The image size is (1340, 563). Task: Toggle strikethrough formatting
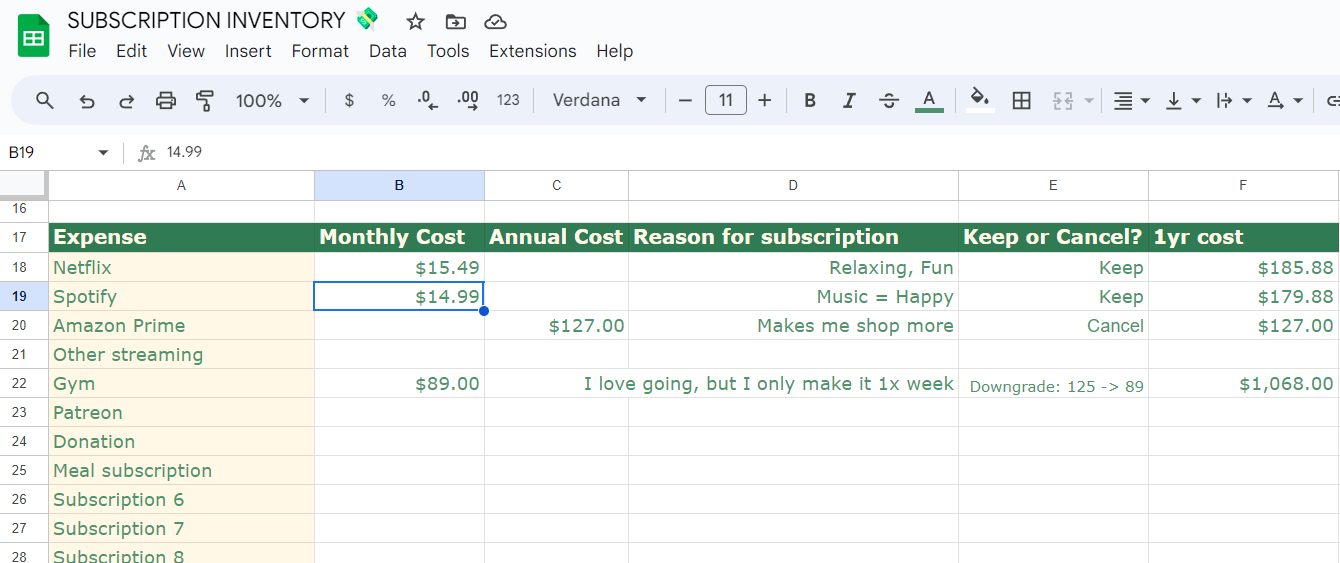(x=889, y=100)
